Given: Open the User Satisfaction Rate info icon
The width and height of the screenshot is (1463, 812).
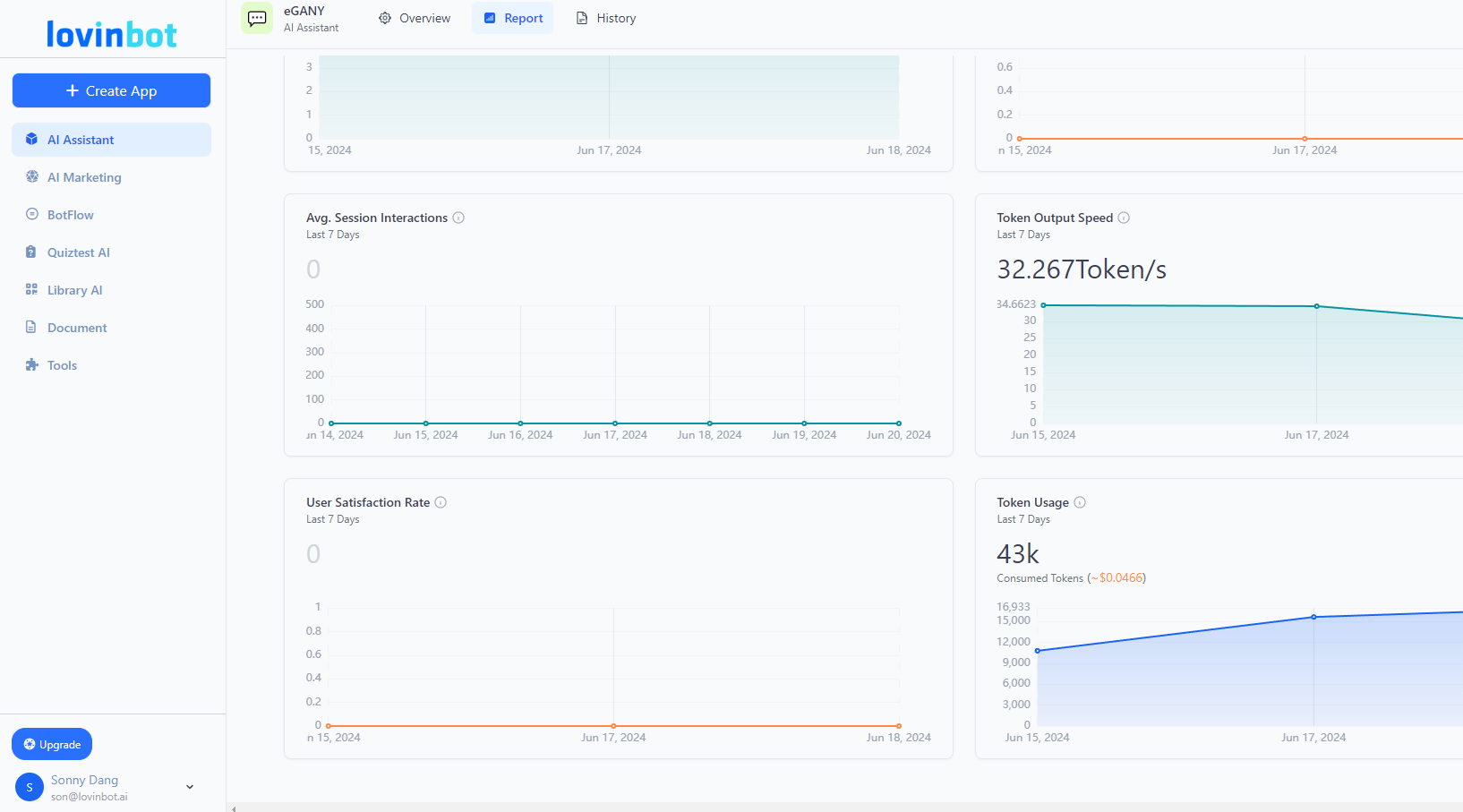Looking at the screenshot, I should click(441, 502).
